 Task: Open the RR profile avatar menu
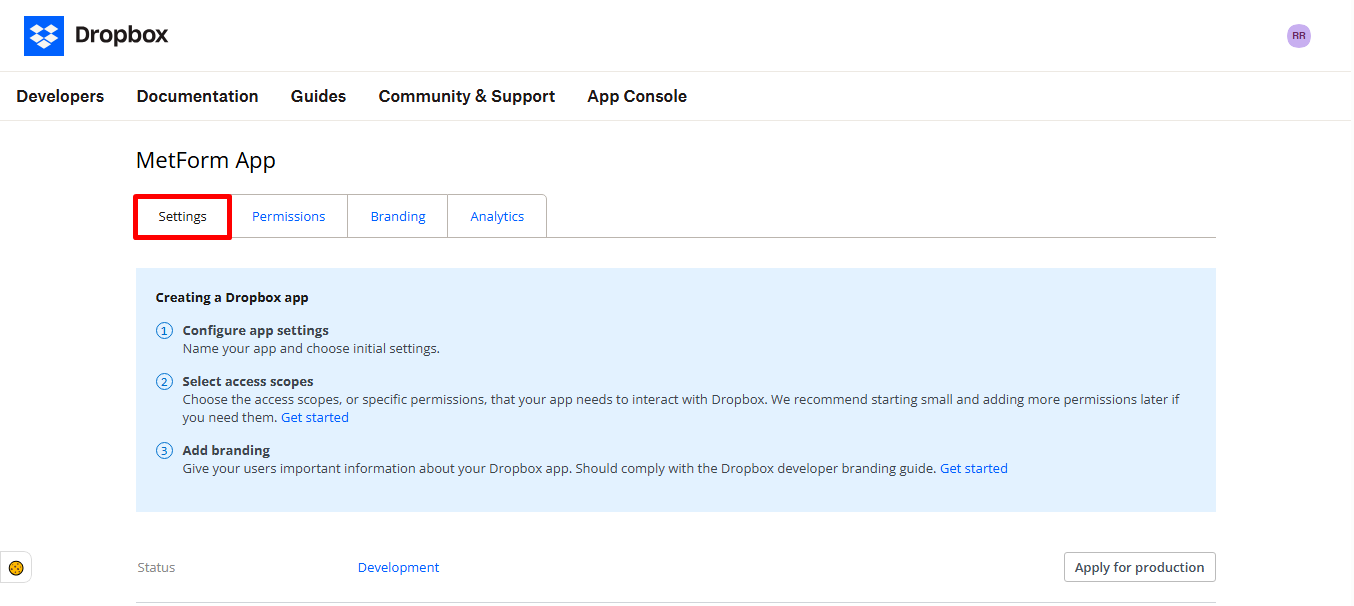click(x=1298, y=35)
